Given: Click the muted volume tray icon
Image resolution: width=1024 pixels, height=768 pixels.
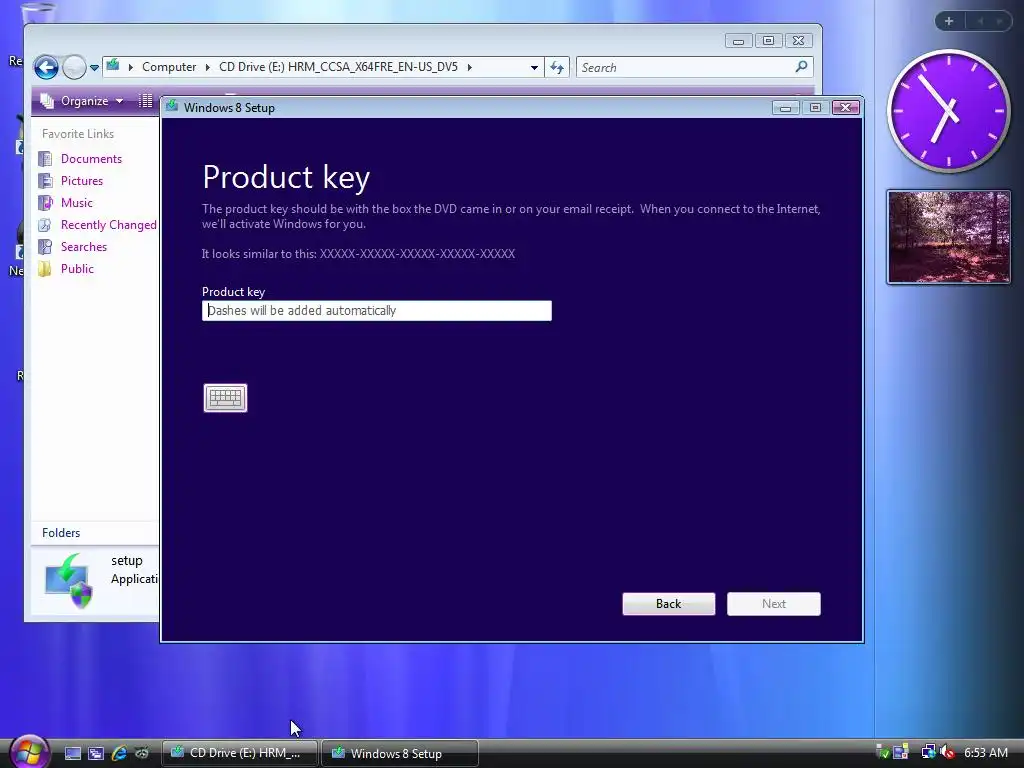Looking at the screenshot, I should pos(947,752).
